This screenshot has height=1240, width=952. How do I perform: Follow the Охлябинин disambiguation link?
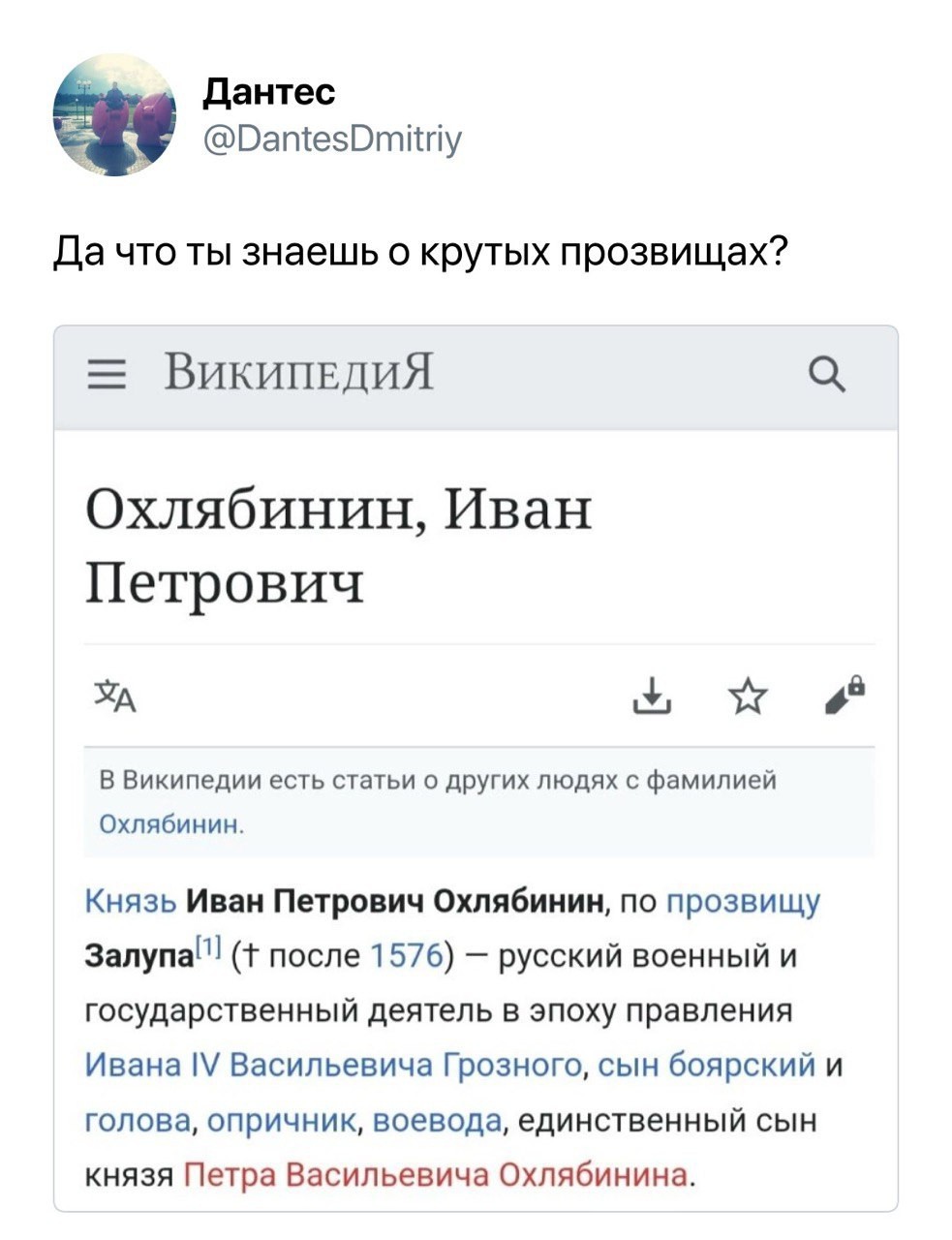[172, 824]
